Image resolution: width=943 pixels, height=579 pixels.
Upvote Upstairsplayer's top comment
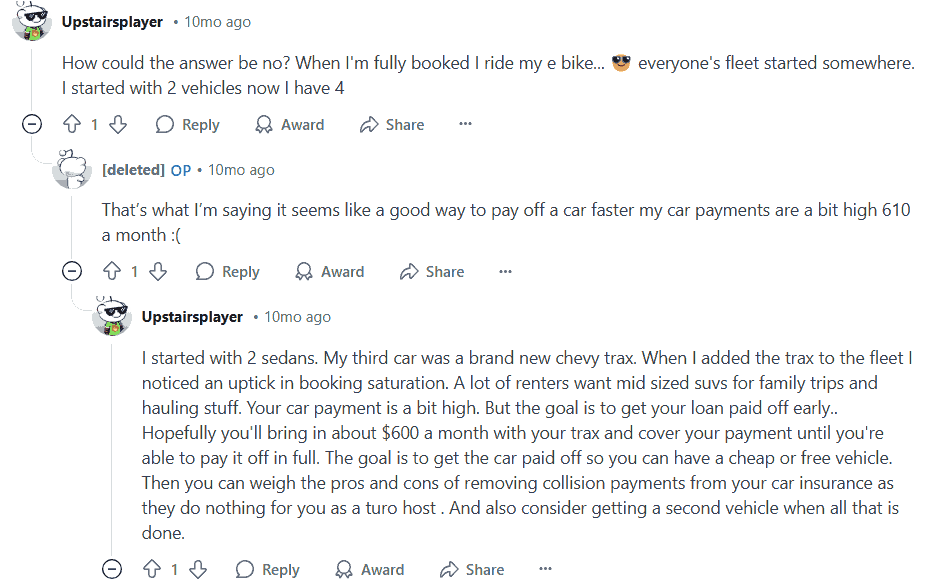tap(70, 124)
